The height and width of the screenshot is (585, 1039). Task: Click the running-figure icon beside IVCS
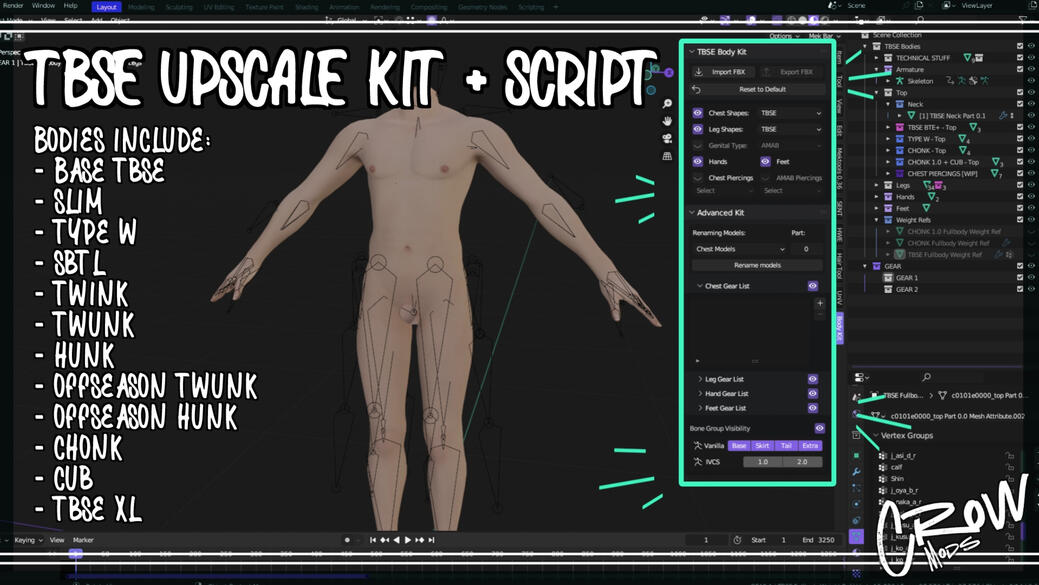pyautogui.click(x=697, y=462)
